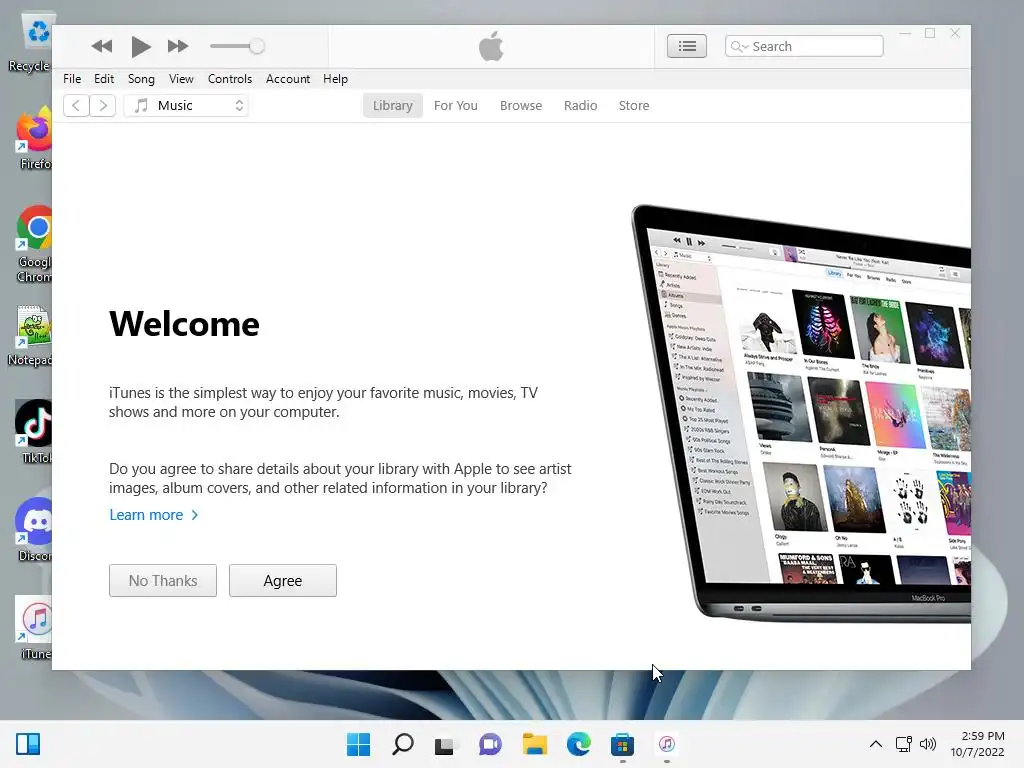Open the Up Next list view button
Image resolution: width=1024 pixels, height=768 pixels.
[686, 46]
